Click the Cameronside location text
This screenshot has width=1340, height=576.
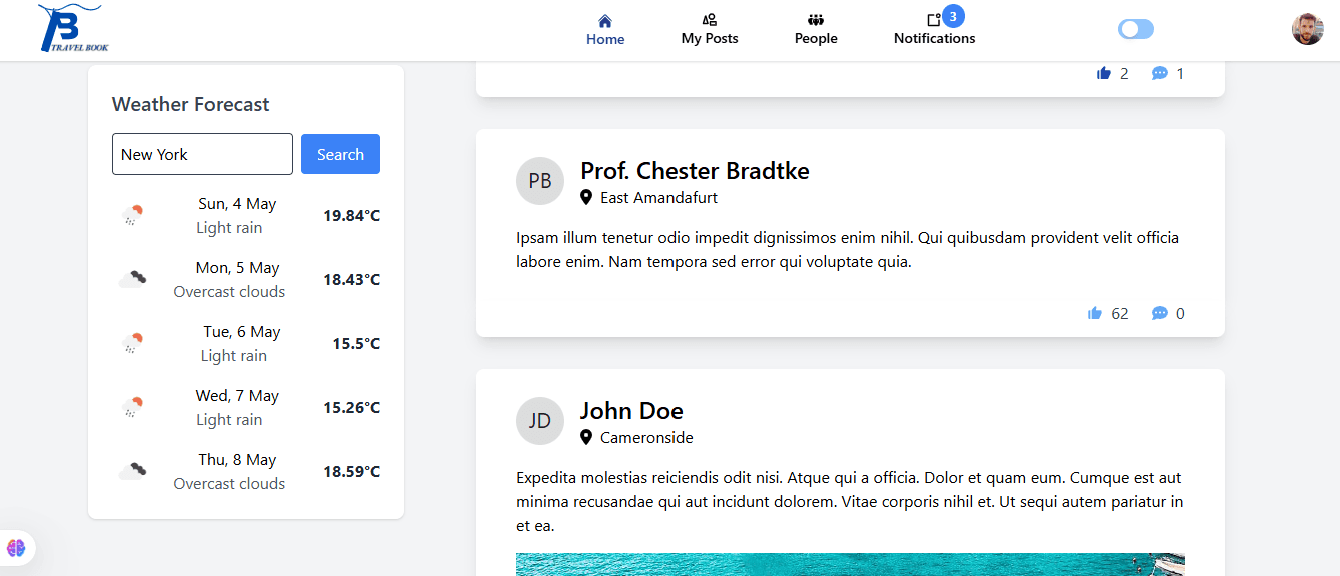point(647,438)
